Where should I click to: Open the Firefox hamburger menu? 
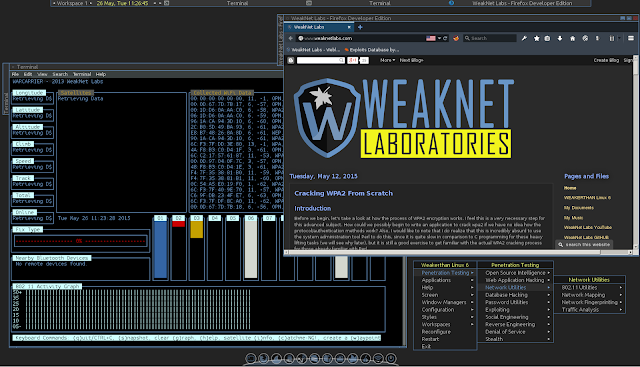click(x=631, y=38)
